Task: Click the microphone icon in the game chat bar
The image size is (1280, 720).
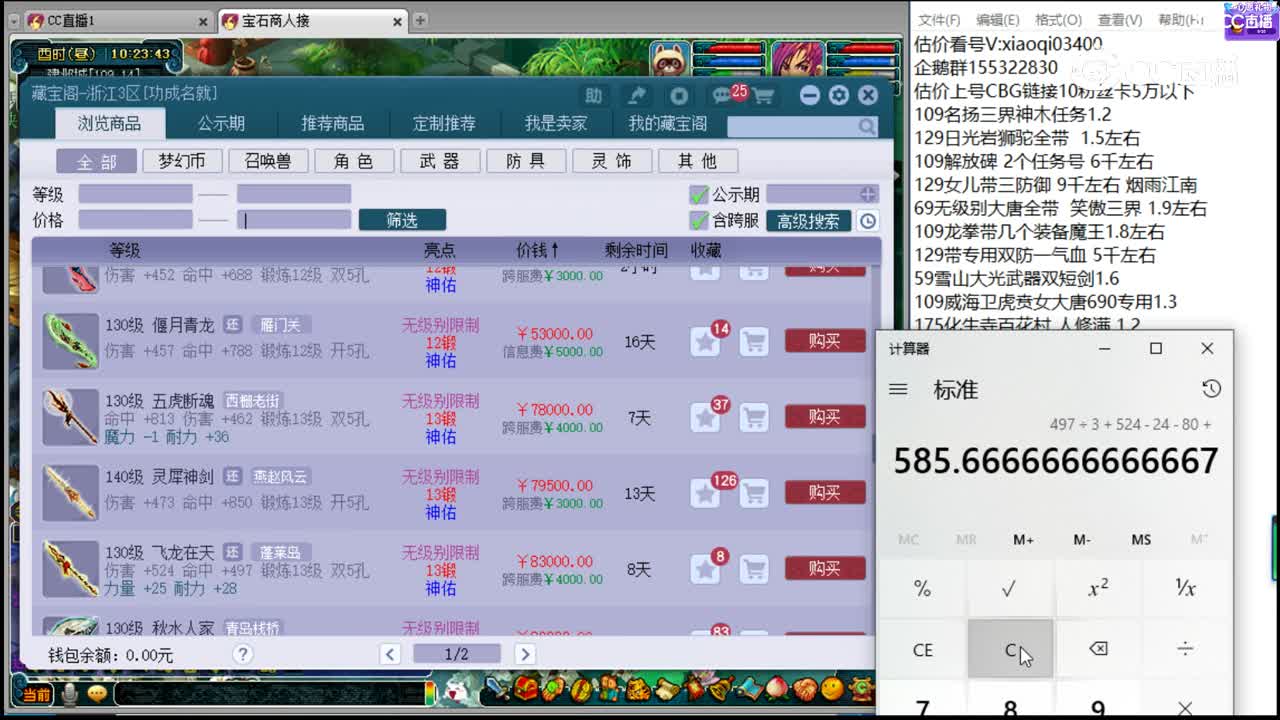Action: click(70, 692)
